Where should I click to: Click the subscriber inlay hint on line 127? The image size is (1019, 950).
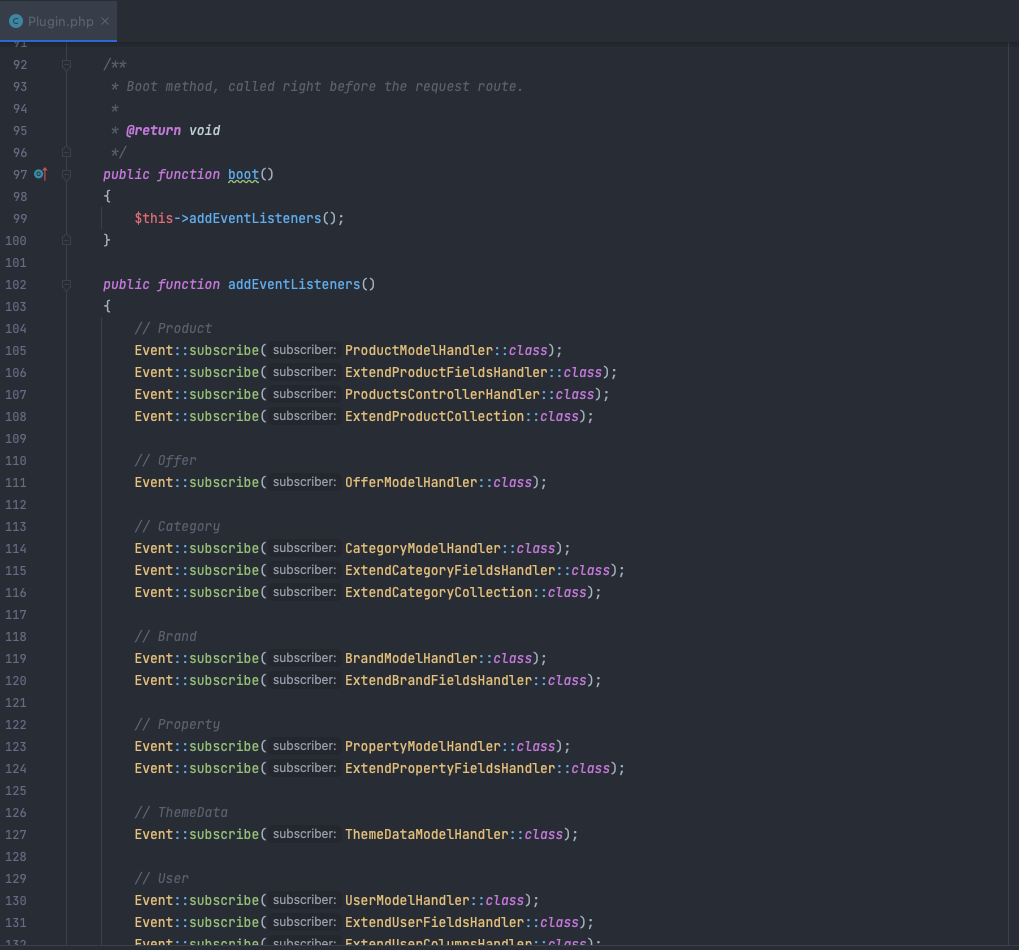click(x=304, y=834)
